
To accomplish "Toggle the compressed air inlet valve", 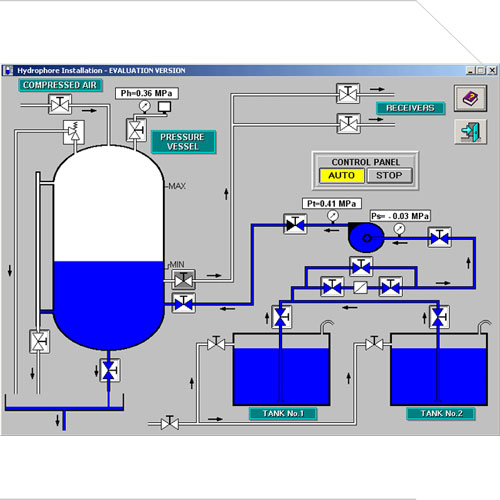I will click(x=60, y=105).
